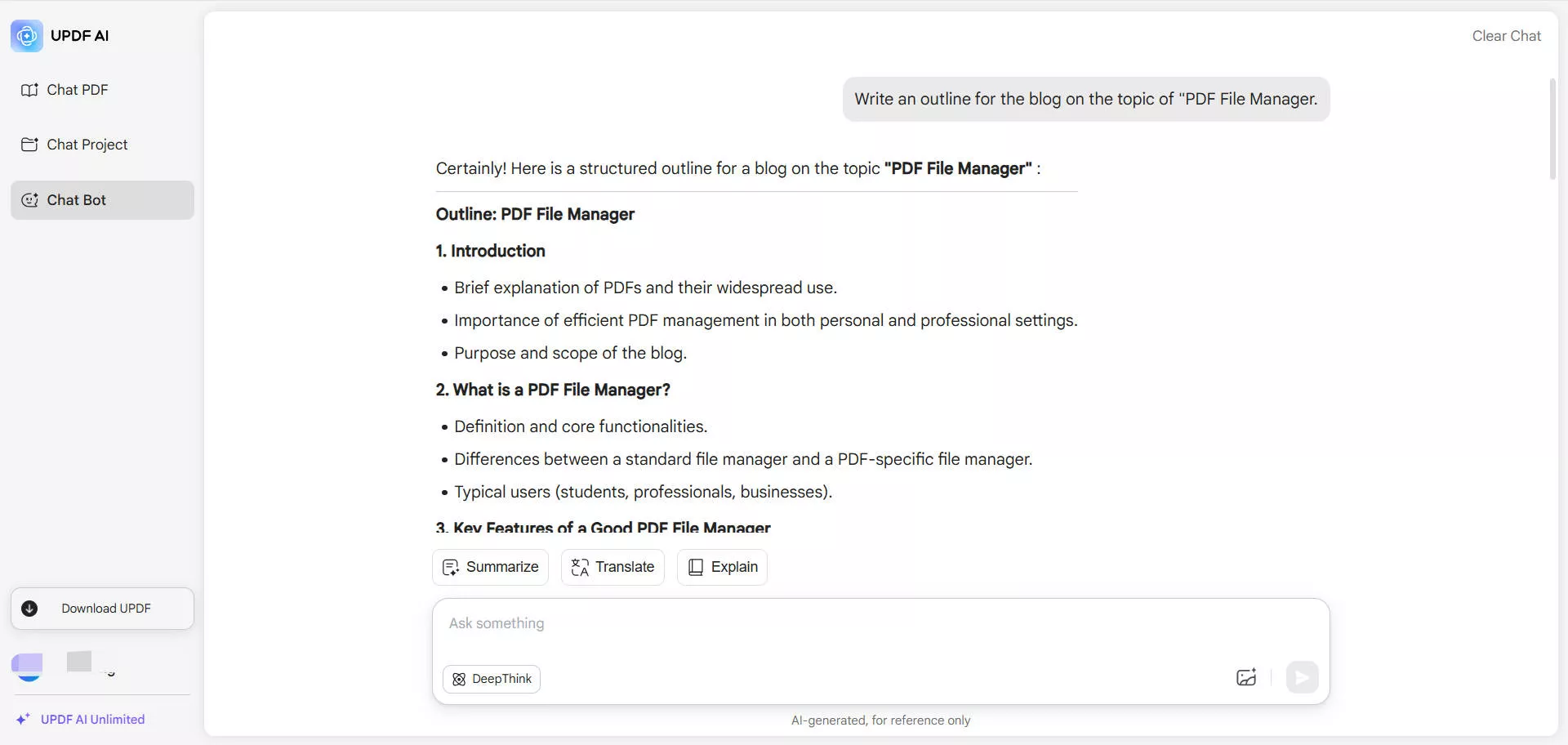Click the Summarize response icon
The width and height of the screenshot is (1568, 745).
(450, 567)
